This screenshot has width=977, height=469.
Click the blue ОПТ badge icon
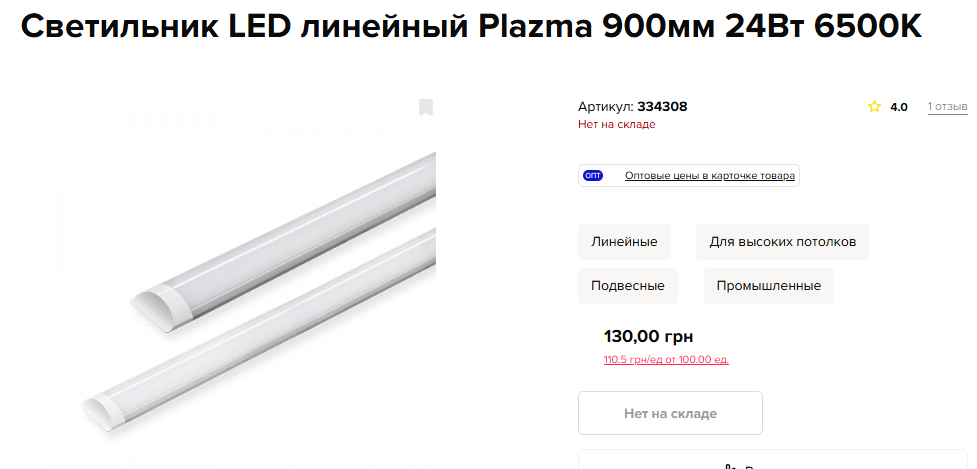point(593,176)
